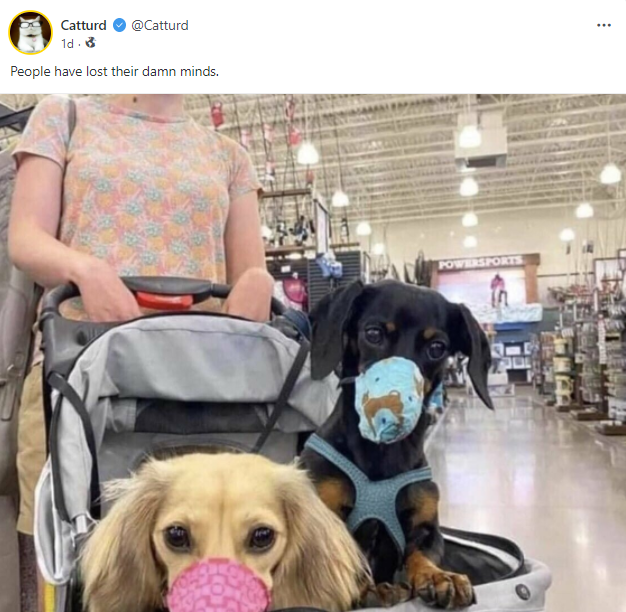Image resolution: width=626 pixels, height=612 pixels.
Task: Click the Catturd cat profile avatar
Action: [x=30, y=32]
